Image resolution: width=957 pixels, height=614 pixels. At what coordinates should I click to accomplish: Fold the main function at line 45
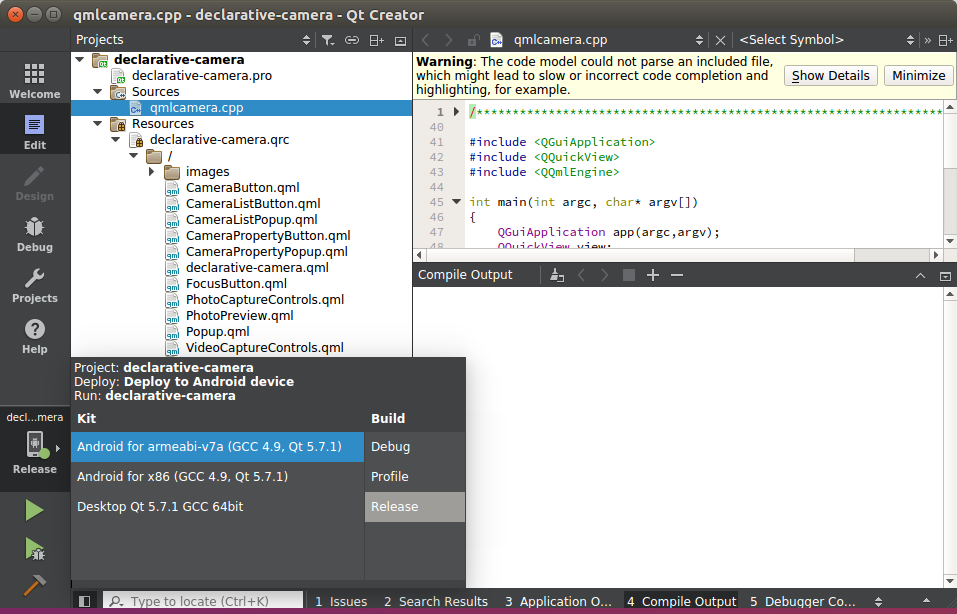pyautogui.click(x=456, y=201)
